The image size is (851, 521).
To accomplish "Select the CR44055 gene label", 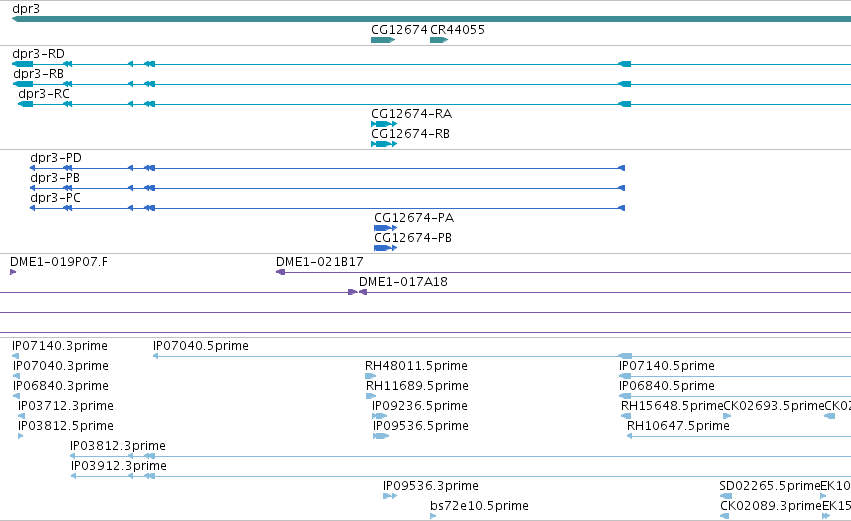I will tap(457, 30).
